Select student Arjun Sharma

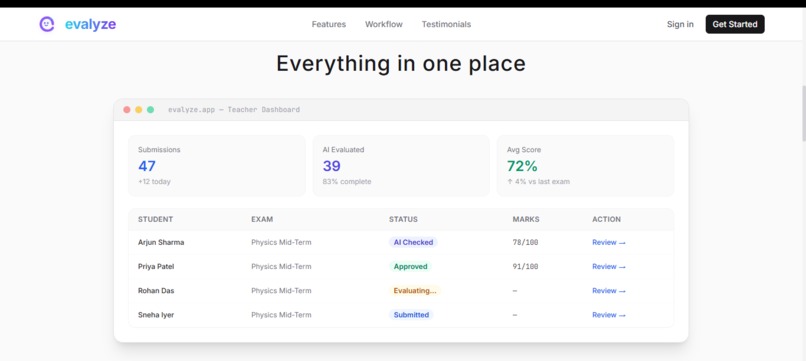pyautogui.click(x=161, y=242)
